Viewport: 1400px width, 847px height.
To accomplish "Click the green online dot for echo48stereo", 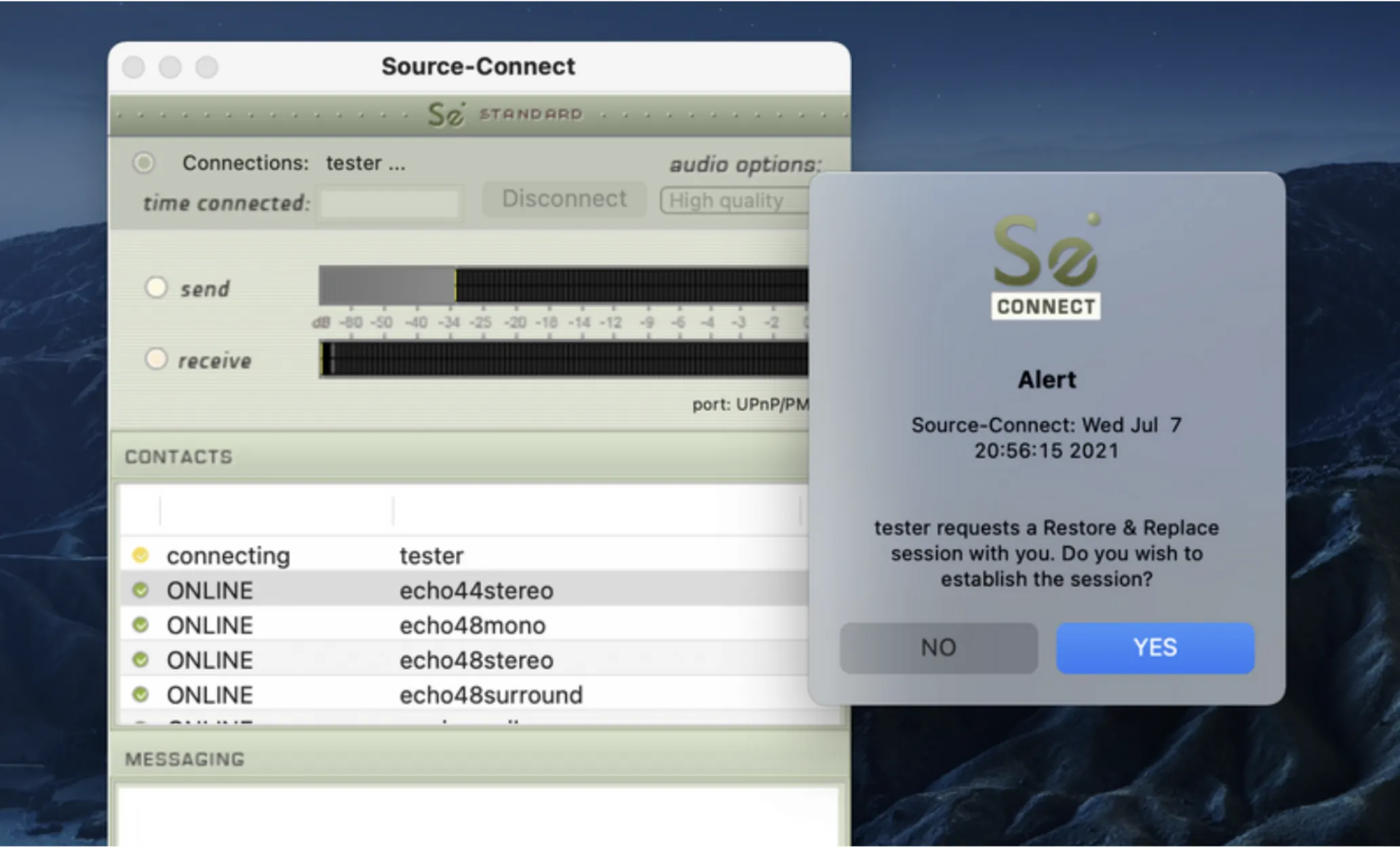I will tap(140, 659).
